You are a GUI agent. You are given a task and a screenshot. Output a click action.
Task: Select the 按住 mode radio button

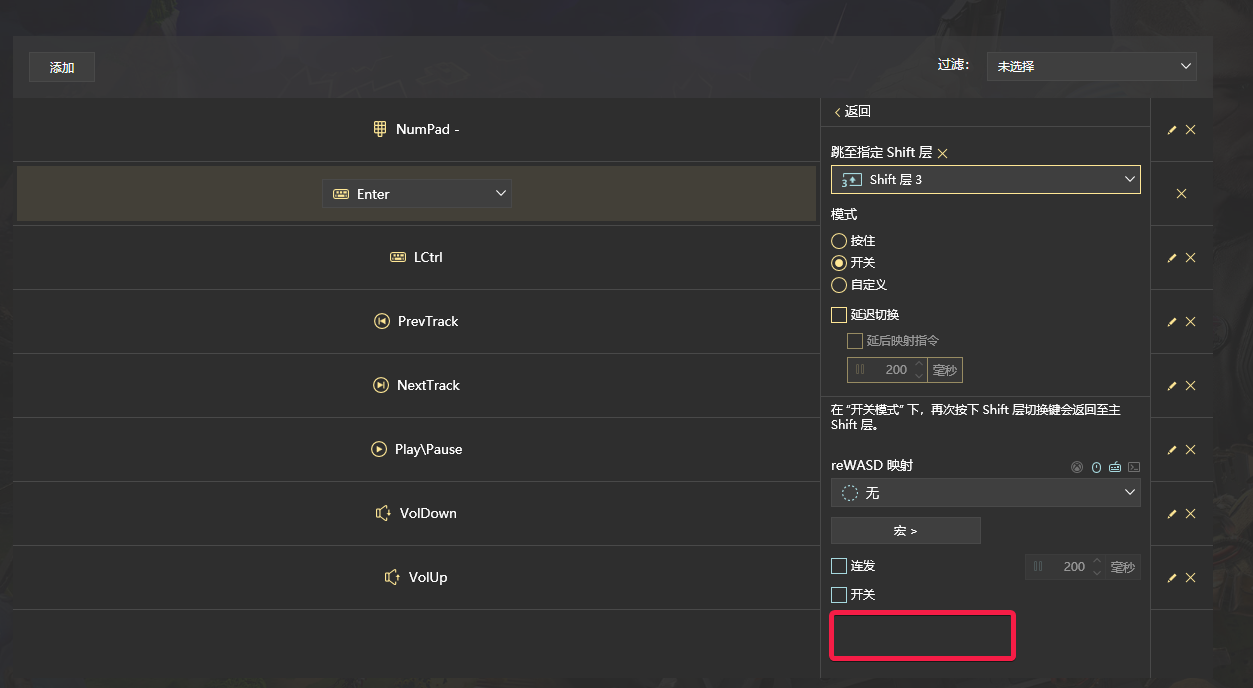839,241
